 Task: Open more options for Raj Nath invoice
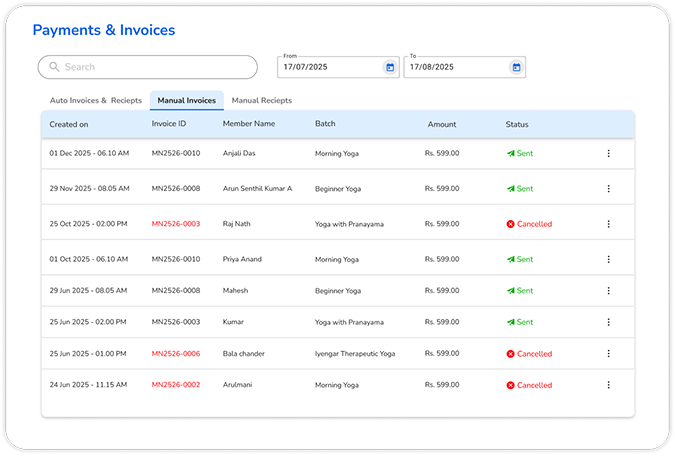click(x=608, y=224)
